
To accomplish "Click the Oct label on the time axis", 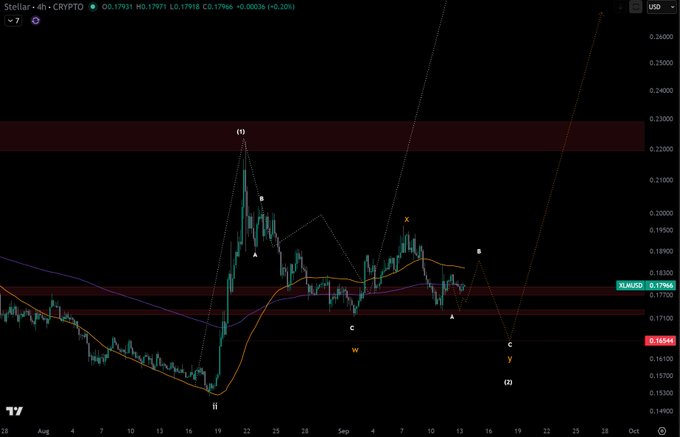I will click(x=634, y=431).
